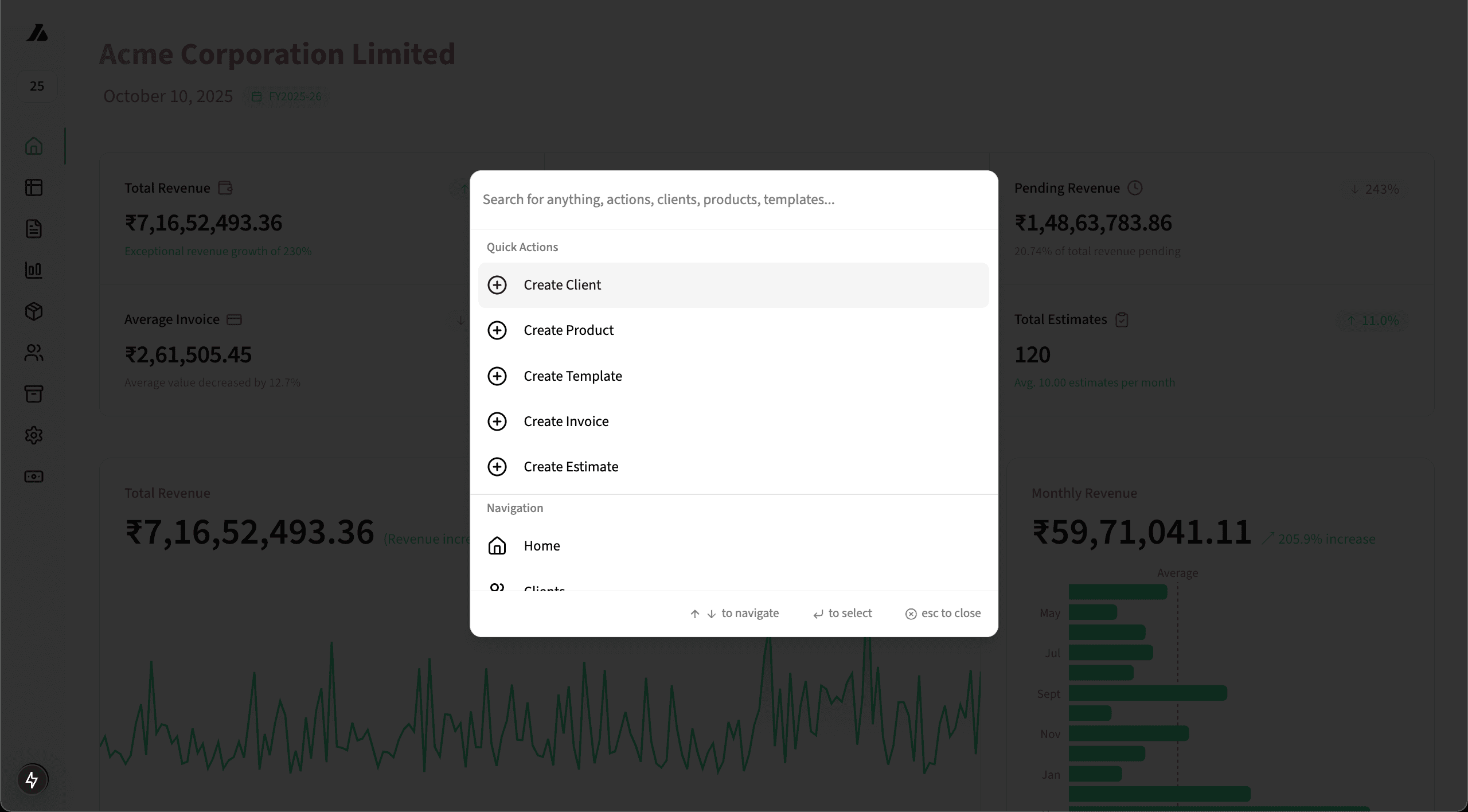
Task: Open the archive box sidebar icon
Action: click(34, 394)
